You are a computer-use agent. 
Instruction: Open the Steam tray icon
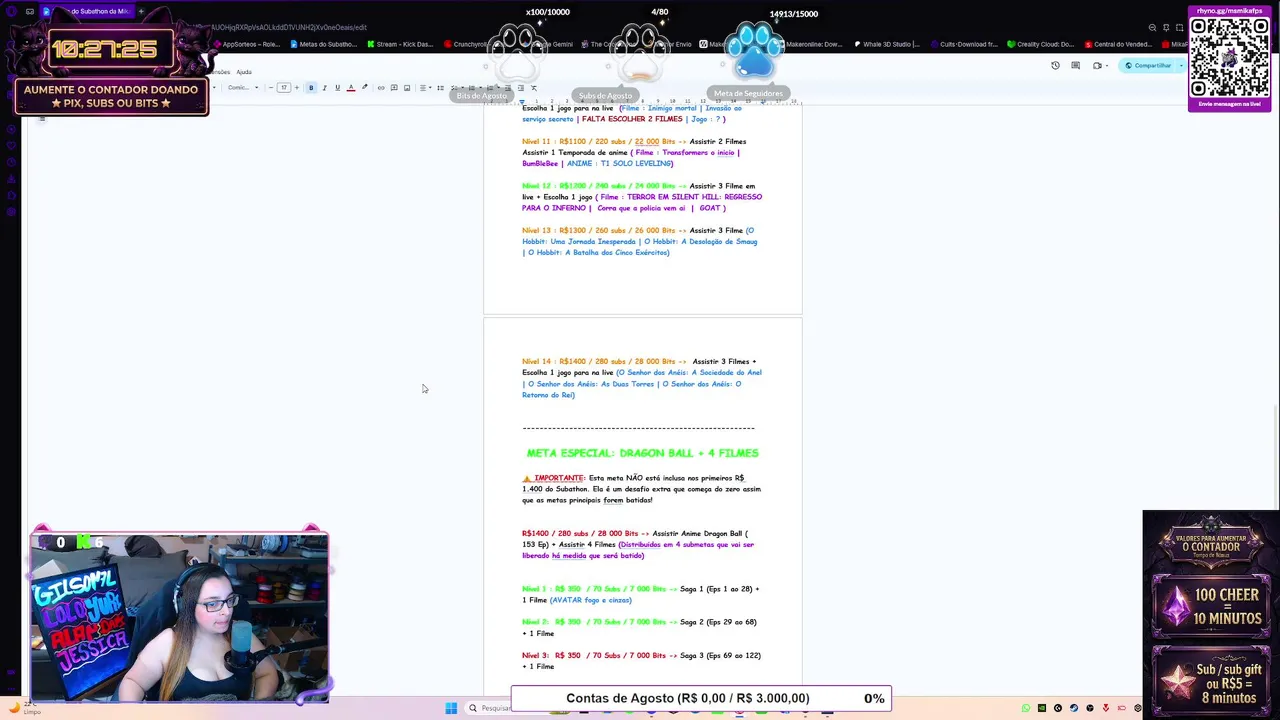tap(1073, 708)
